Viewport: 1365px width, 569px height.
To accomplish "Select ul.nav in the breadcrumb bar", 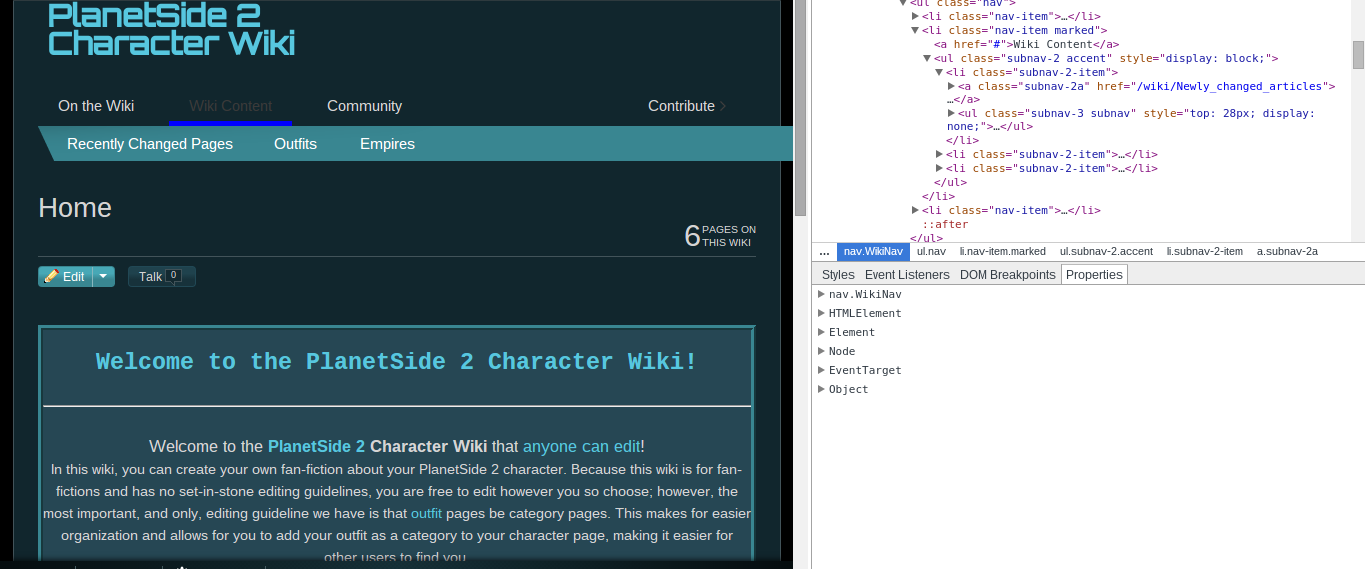I will pyautogui.click(x=931, y=252).
